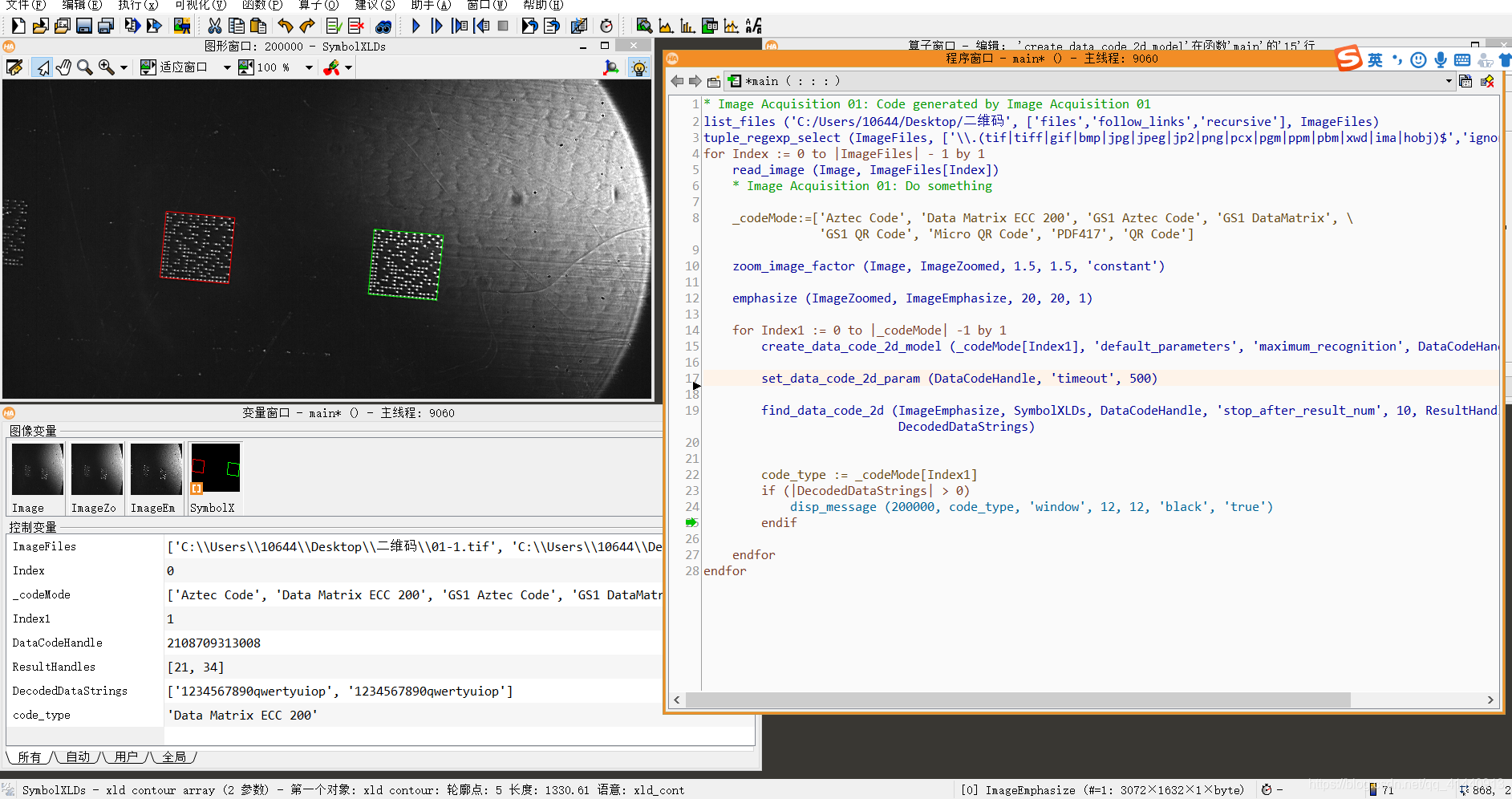The image size is (1512, 799).
Task: Open the 文件(F) menu
Action: (26, 5)
